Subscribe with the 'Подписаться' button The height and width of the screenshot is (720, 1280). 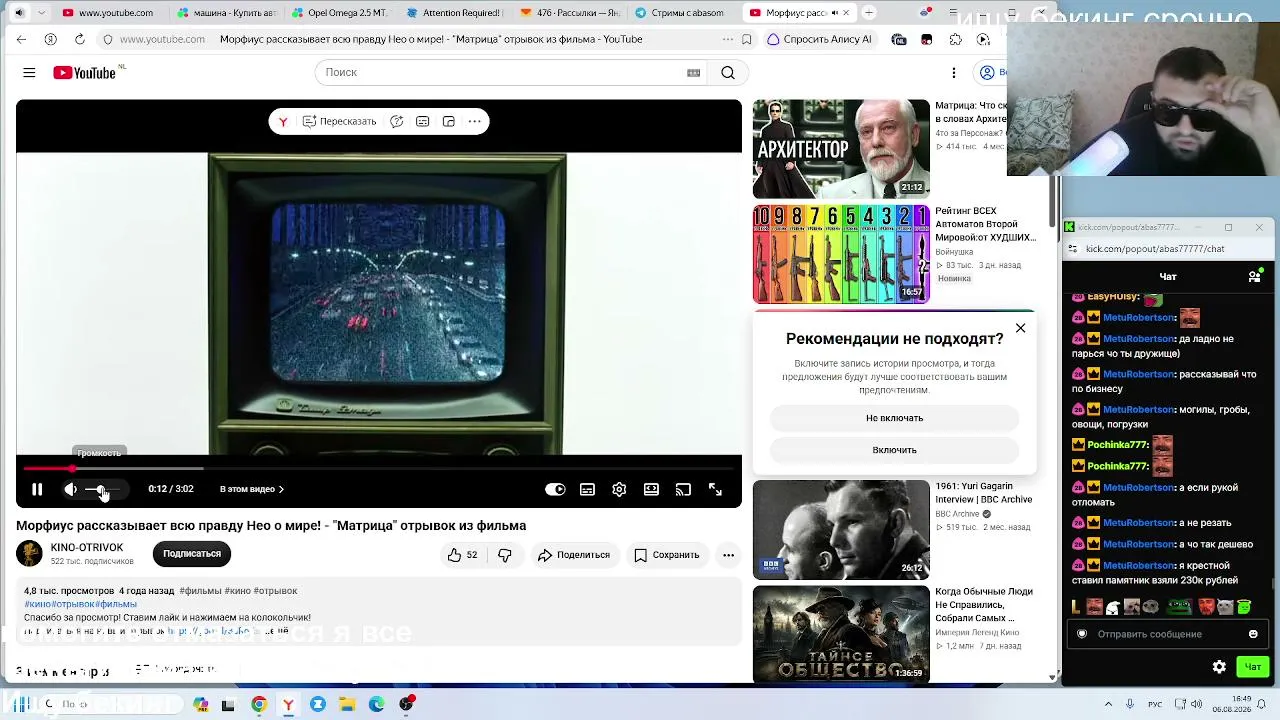192,554
